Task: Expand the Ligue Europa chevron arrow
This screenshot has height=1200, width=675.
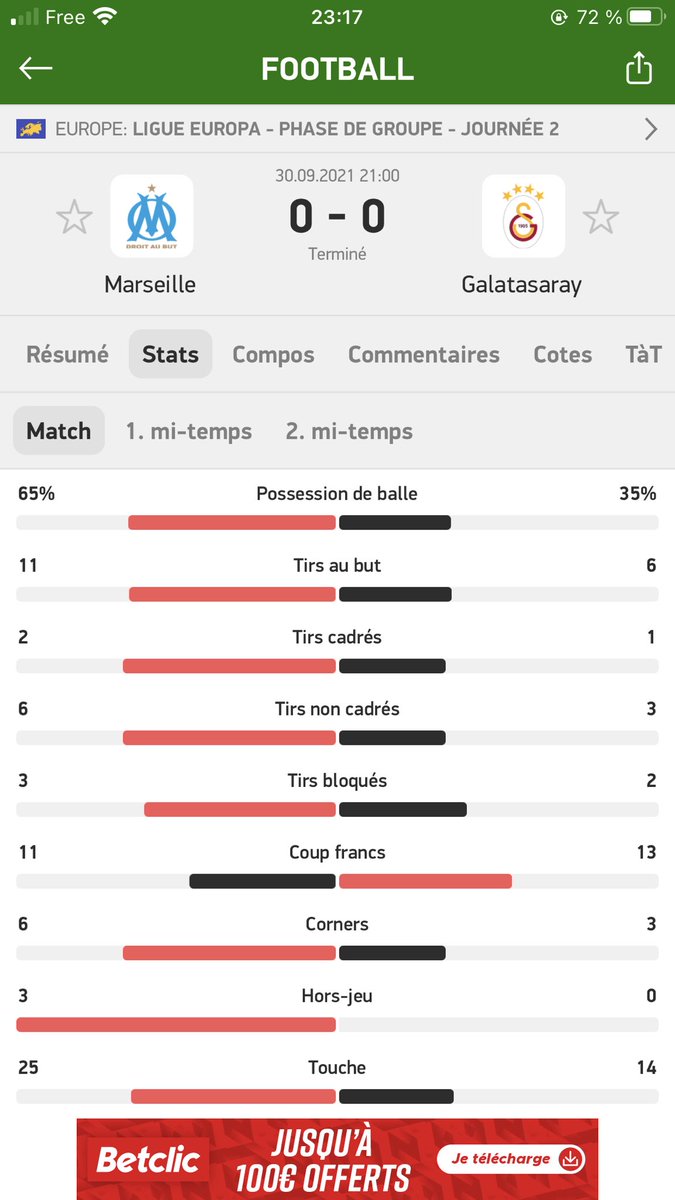Action: point(651,129)
